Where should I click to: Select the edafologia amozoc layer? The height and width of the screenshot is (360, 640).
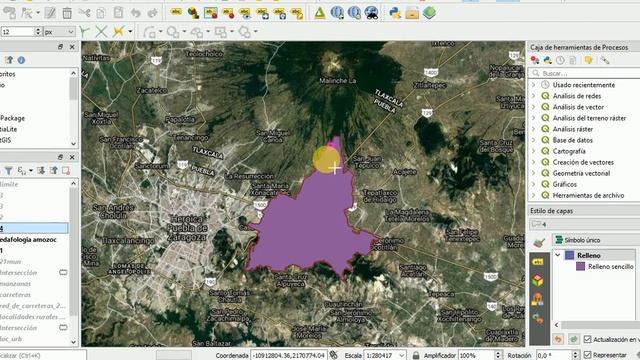(28, 240)
